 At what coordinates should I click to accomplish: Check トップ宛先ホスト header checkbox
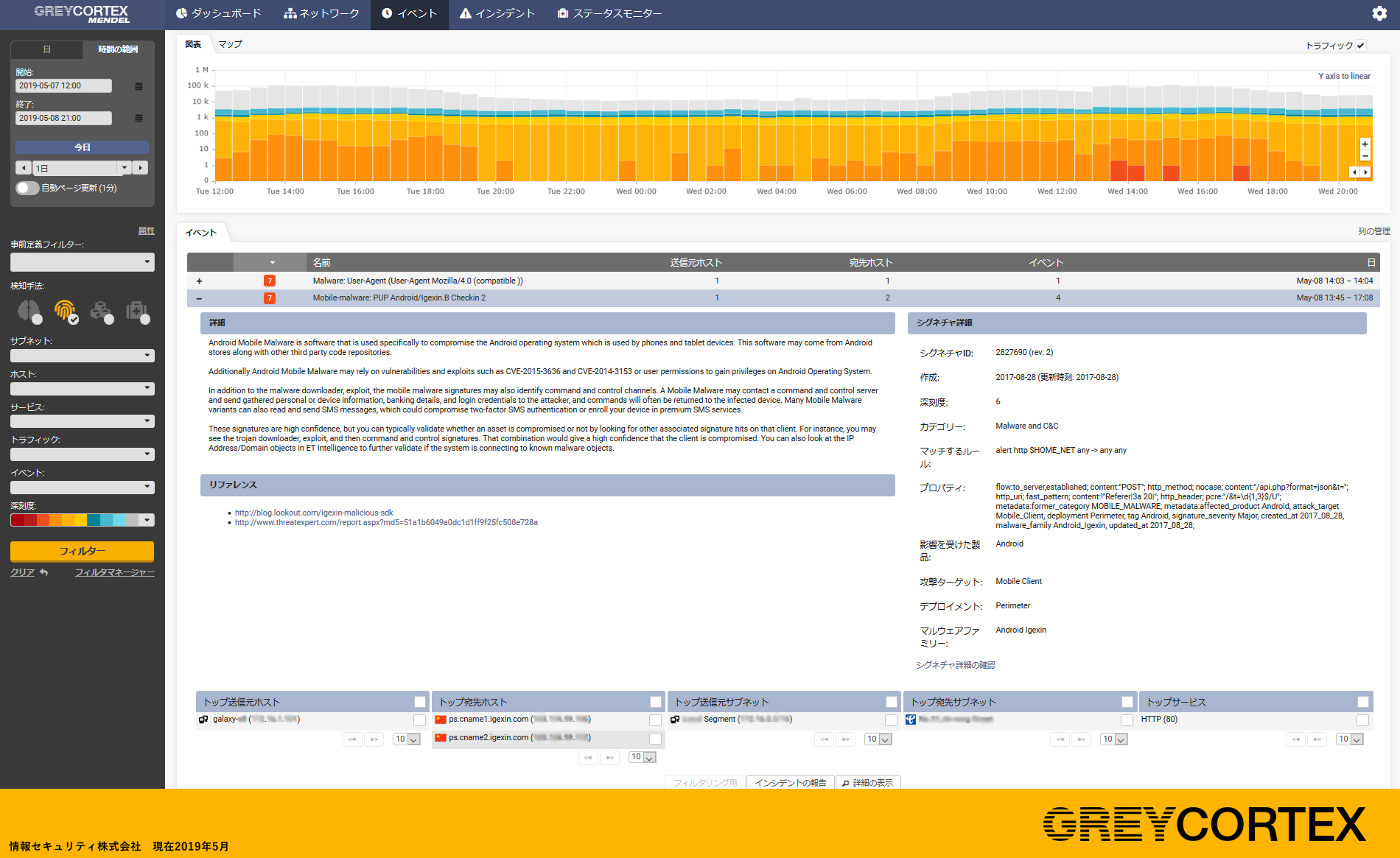pos(656,702)
